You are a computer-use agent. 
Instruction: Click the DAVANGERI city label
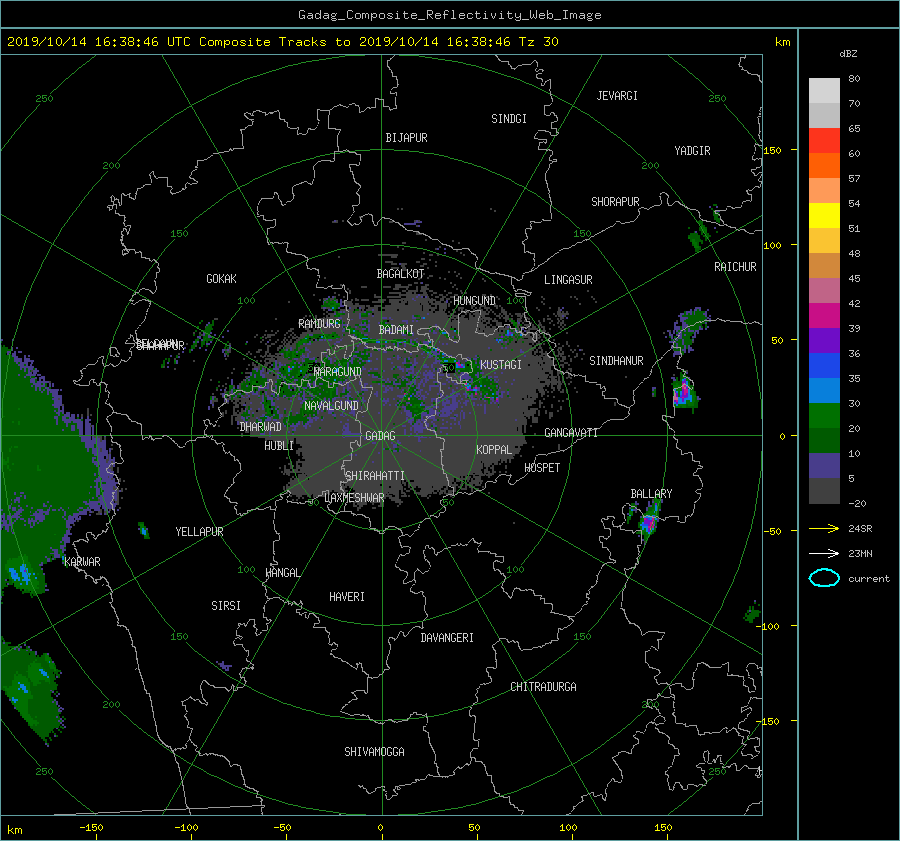(x=447, y=638)
